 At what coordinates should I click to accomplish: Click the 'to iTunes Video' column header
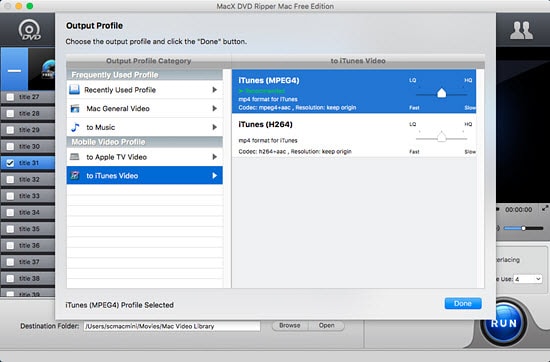click(358, 61)
